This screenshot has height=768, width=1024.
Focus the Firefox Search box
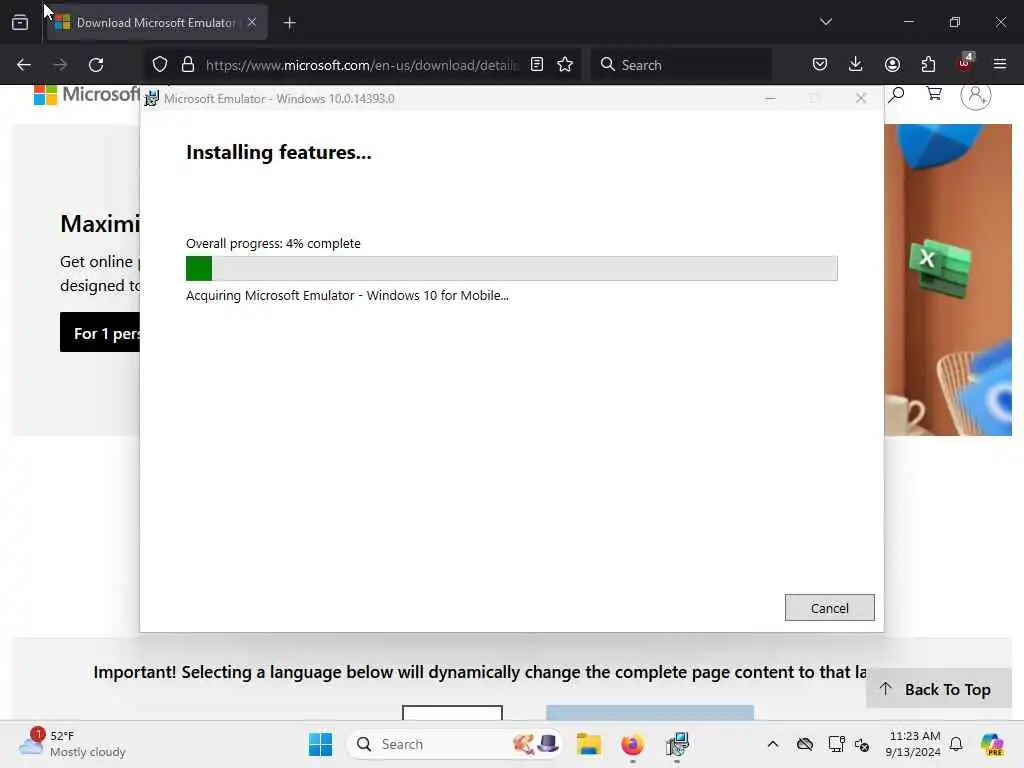pyautogui.click(x=681, y=65)
